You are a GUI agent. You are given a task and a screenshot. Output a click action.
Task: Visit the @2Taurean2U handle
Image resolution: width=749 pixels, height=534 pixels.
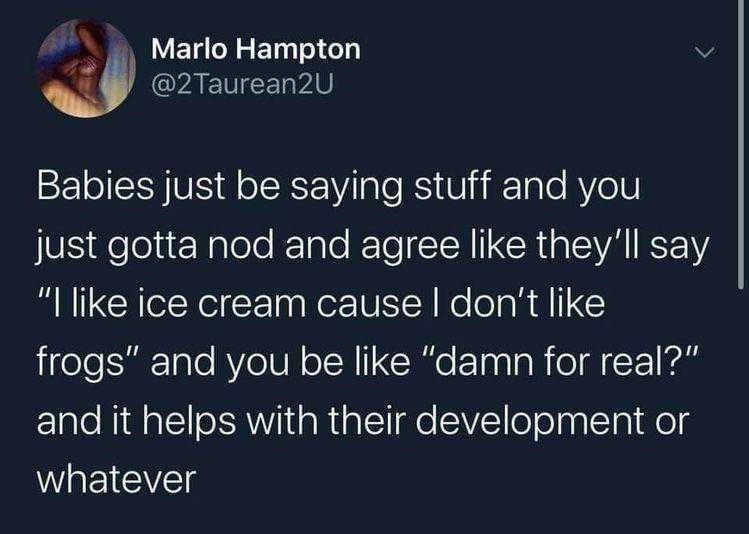pyautogui.click(x=241, y=85)
